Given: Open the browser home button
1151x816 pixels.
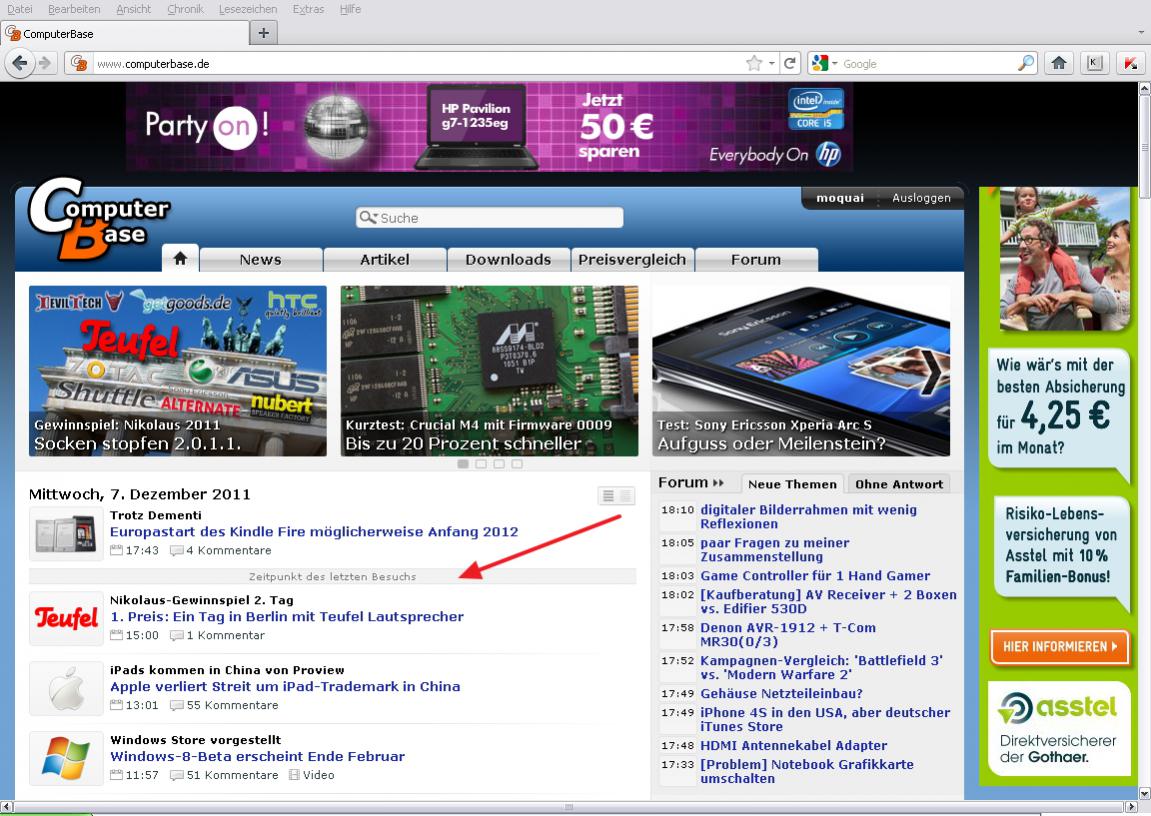Looking at the screenshot, I should tap(1059, 64).
